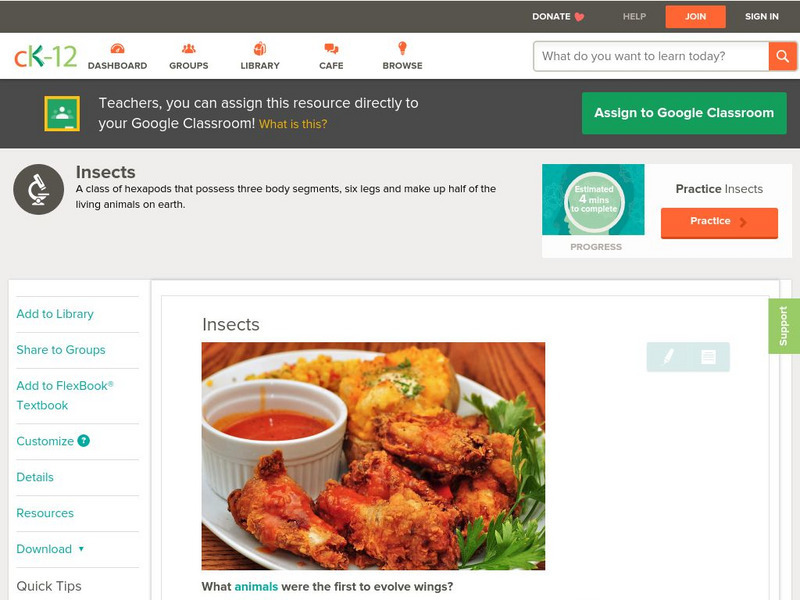Open the Browse lightbulb icon
The image size is (800, 600).
pyautogui.click(x=402, y=48)
